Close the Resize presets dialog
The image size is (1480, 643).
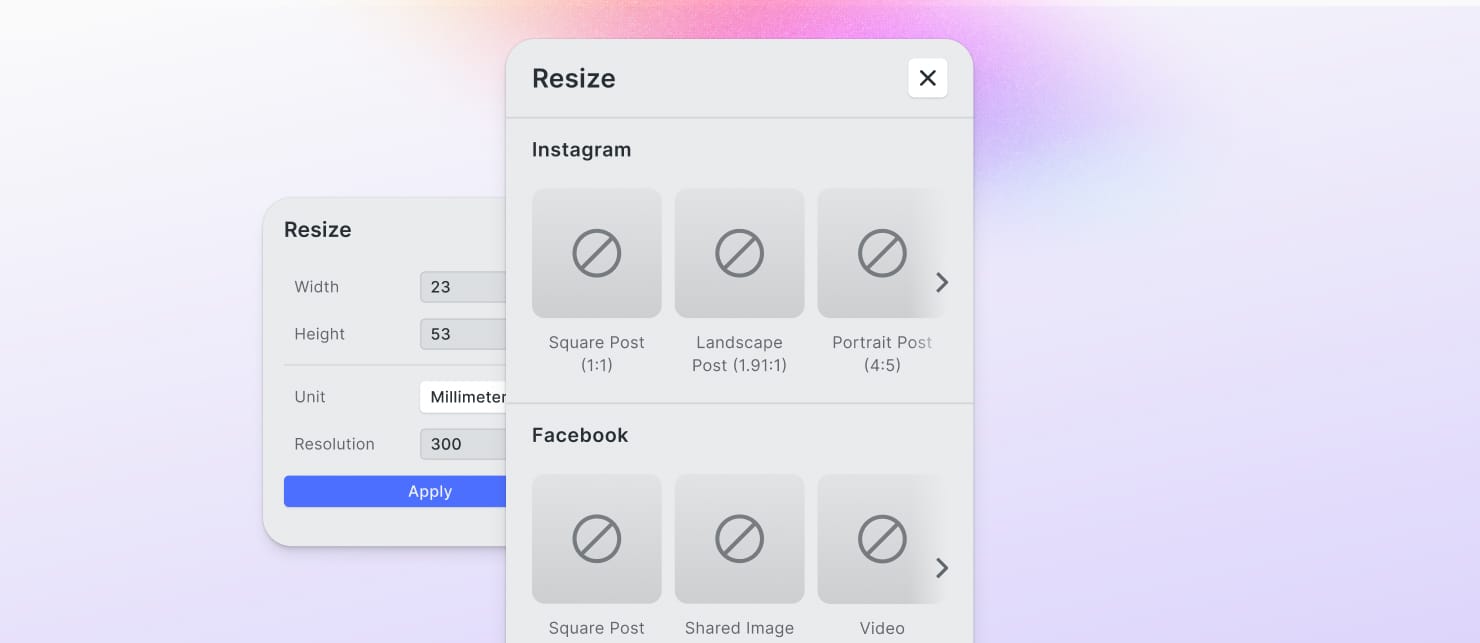pyautogui.click(x=927, y=78)
